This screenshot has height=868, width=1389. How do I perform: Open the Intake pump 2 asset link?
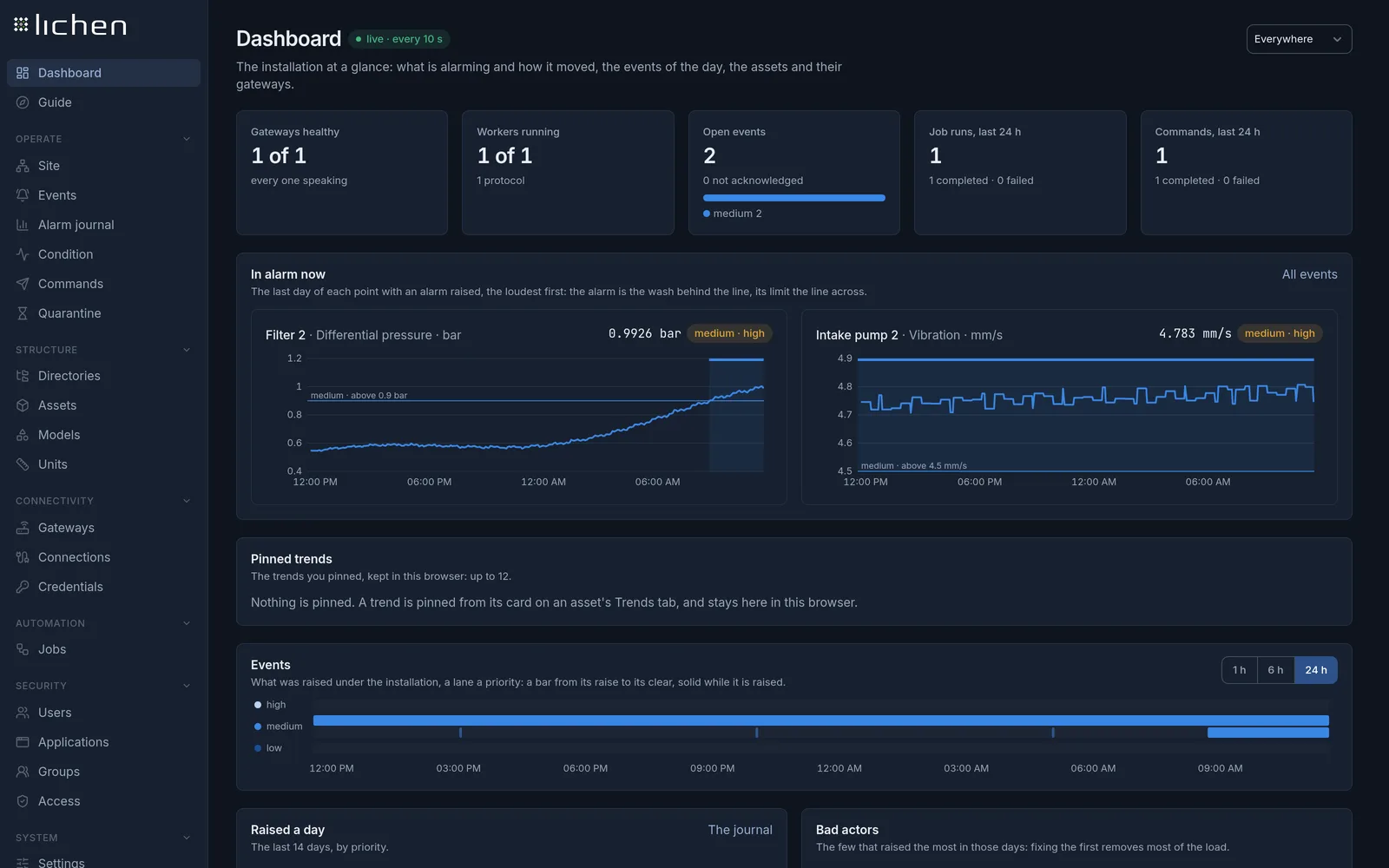[857, 335]
